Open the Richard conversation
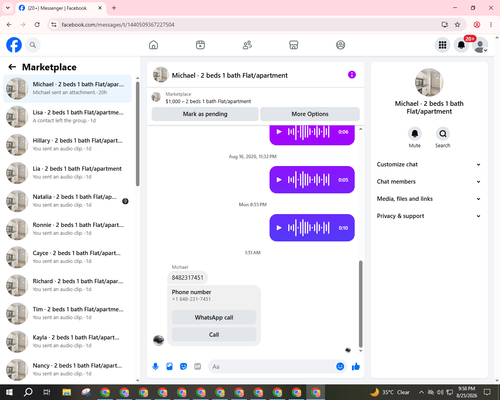 click(67, 285)
